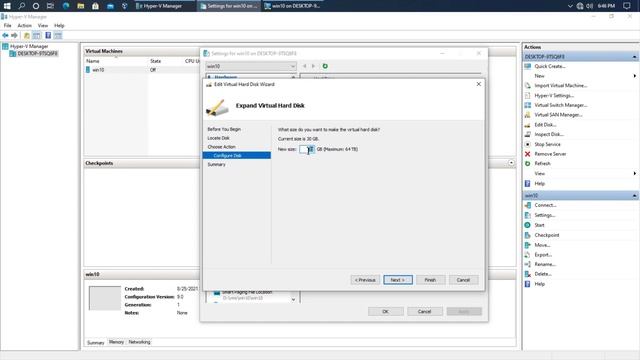Go to Choose Action wizard step

coord(221,147)
